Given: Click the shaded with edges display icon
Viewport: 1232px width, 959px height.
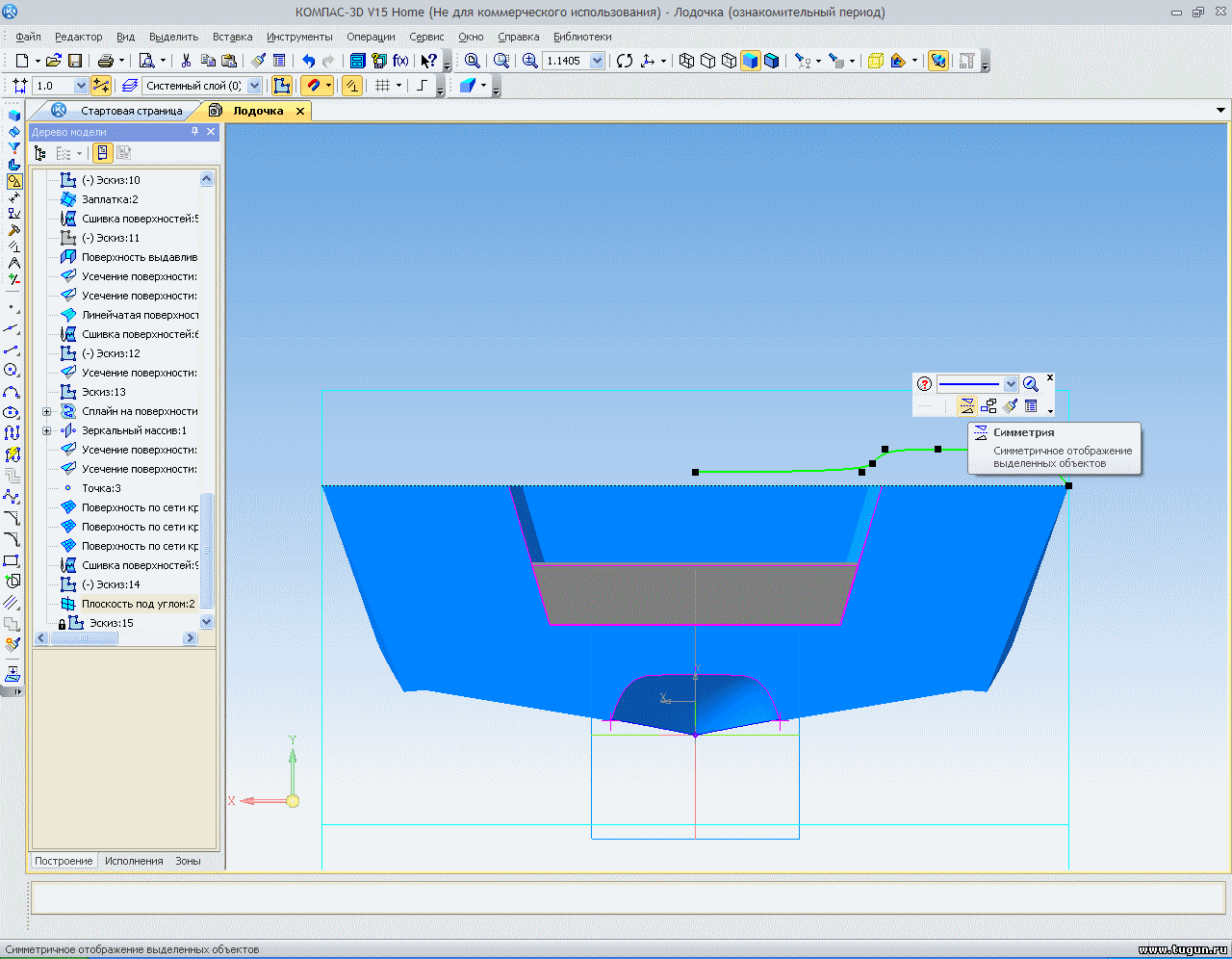Looking at the screenshot, I should 771,61.
